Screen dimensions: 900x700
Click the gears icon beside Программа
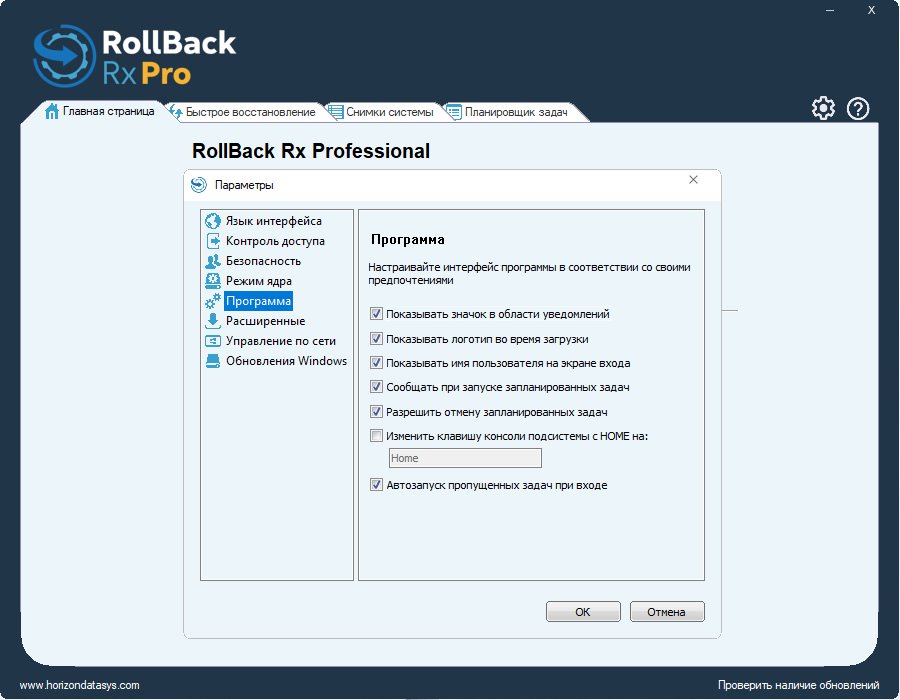click(x=213, y=301)
